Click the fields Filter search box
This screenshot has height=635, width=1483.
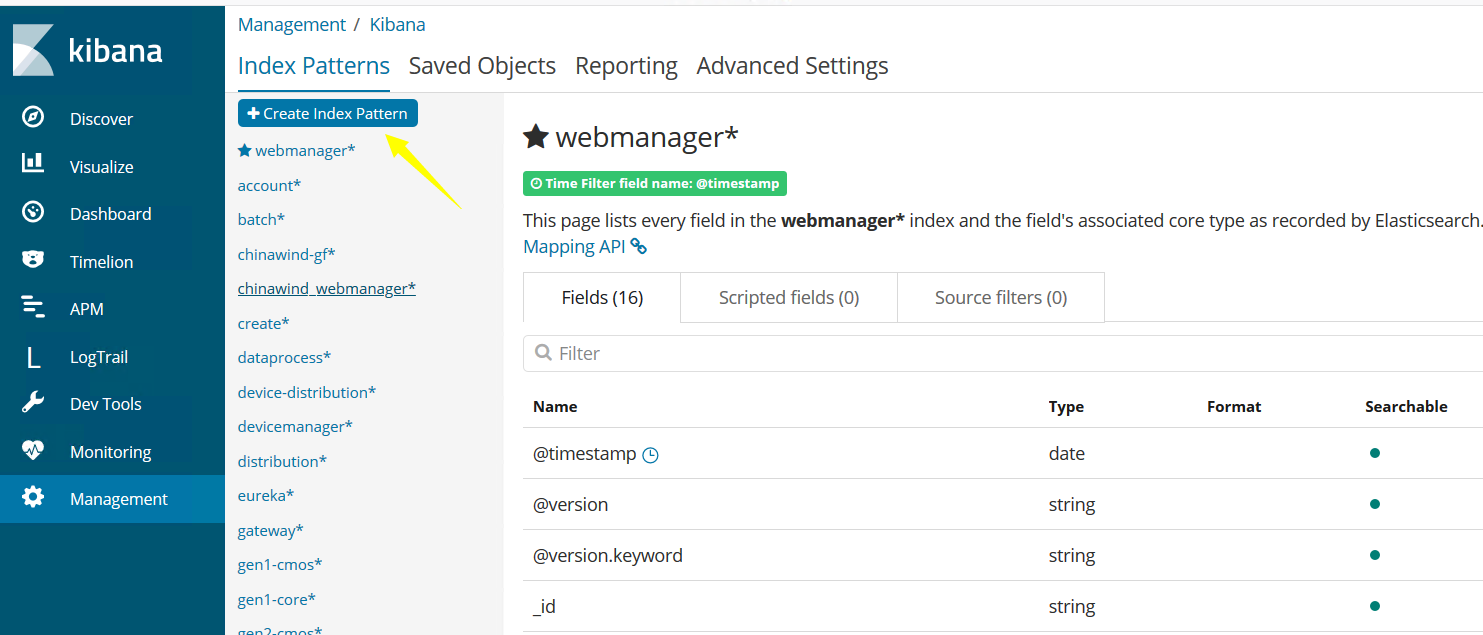point(1000,353)
